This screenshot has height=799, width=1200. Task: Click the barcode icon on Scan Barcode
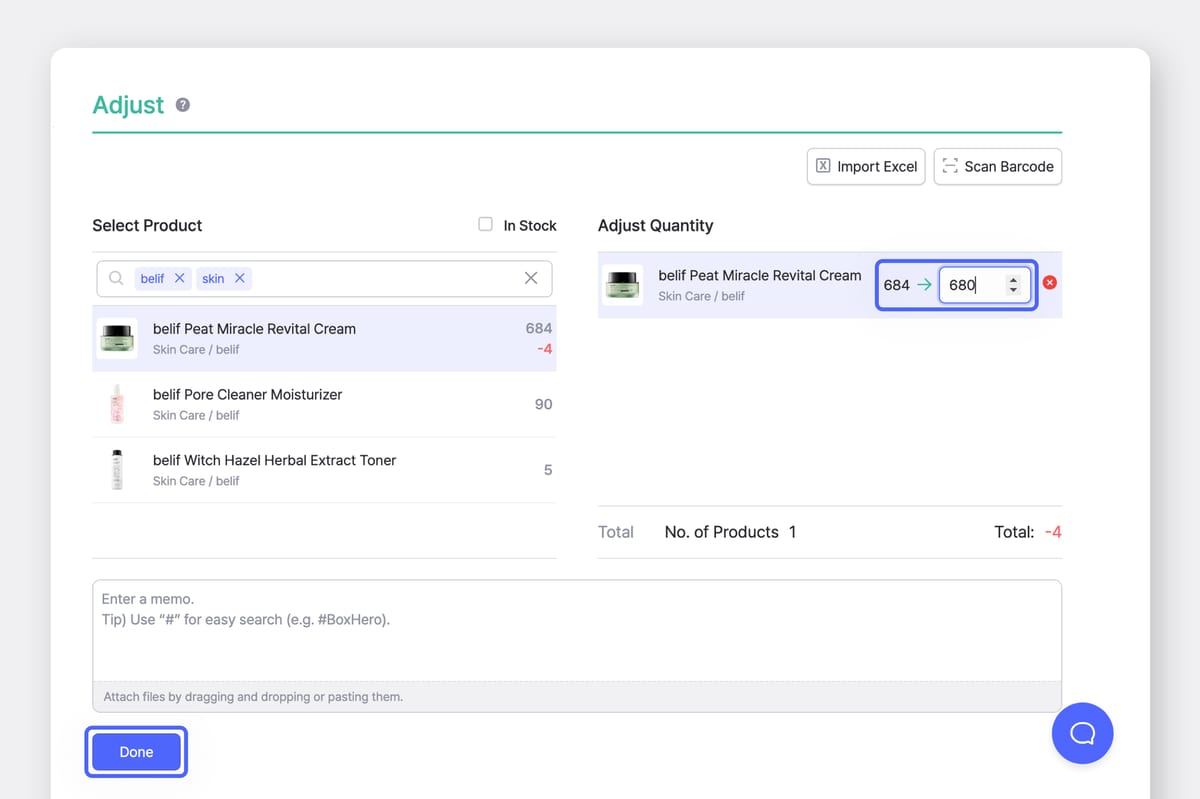point(948,166)
